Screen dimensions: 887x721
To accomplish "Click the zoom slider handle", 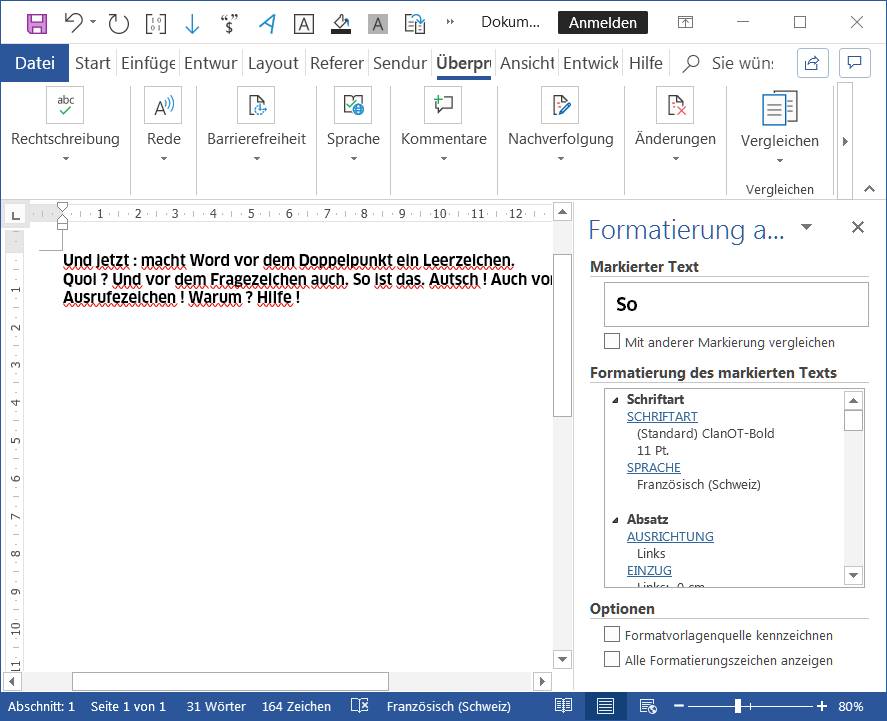I will pyautogui.click(x=737, y=706).
